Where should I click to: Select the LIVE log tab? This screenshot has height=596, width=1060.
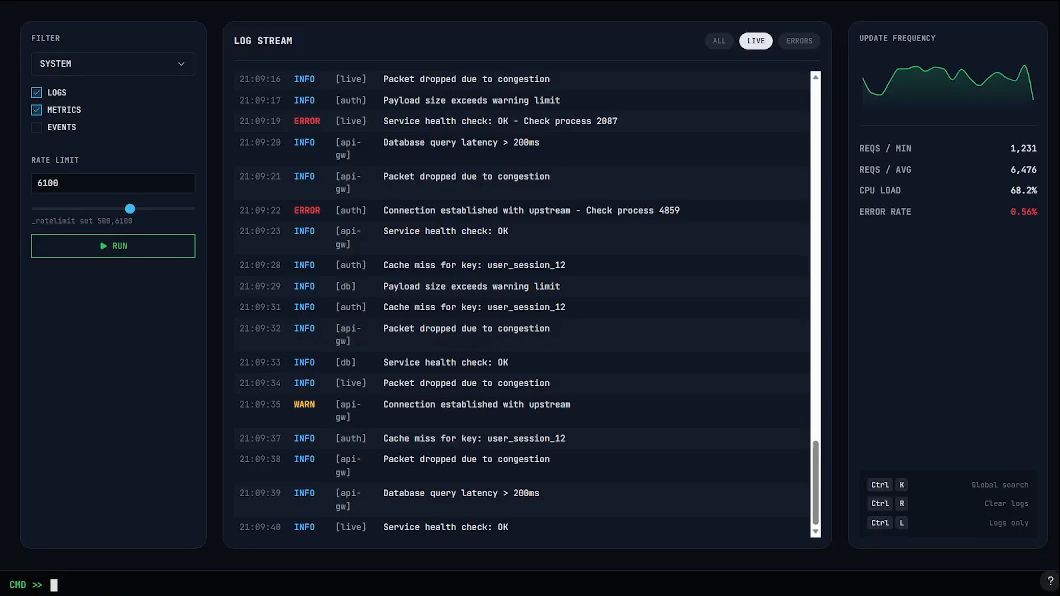coord(756,41)
